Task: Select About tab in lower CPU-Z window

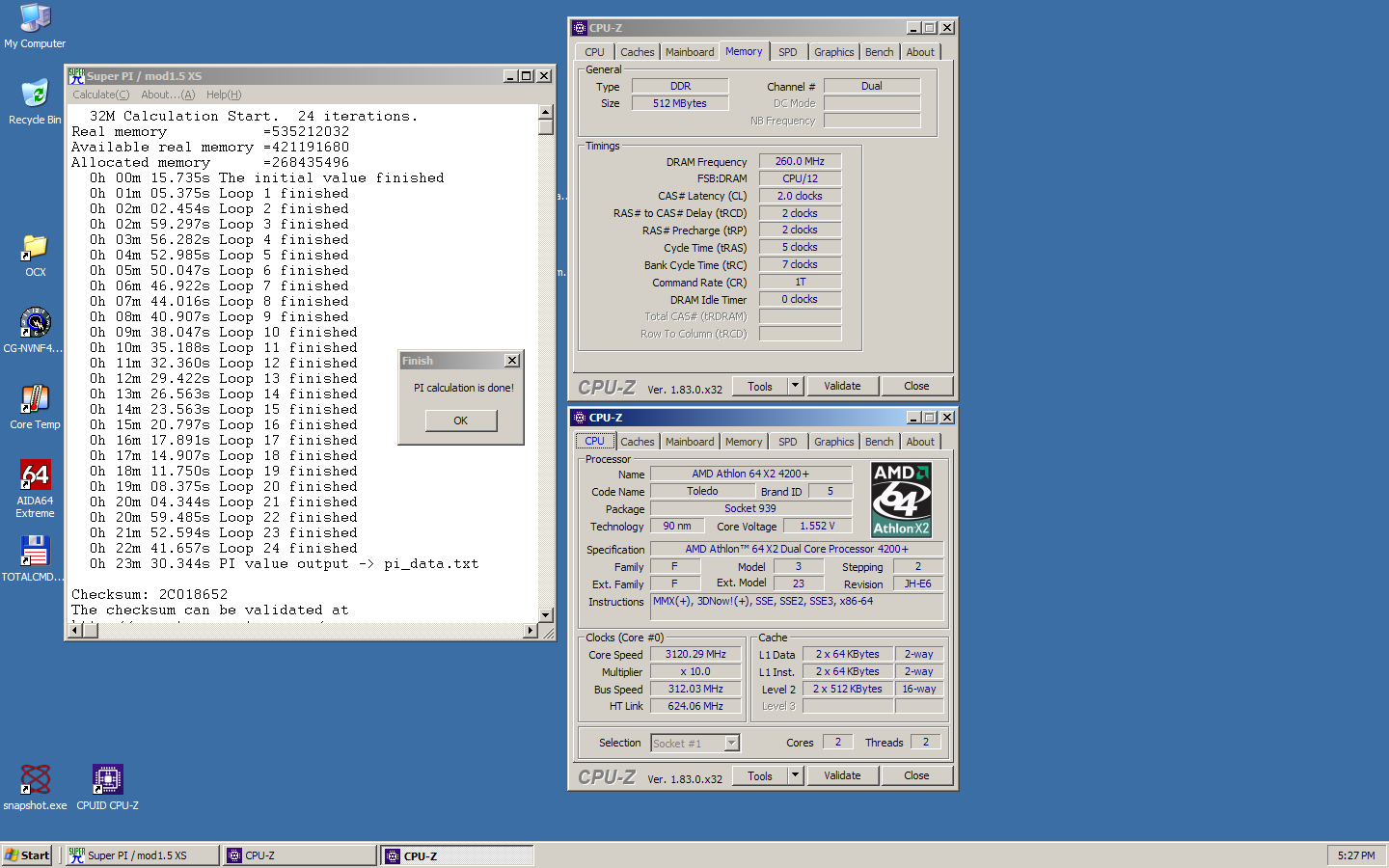Action: click(x=920, y=442)
